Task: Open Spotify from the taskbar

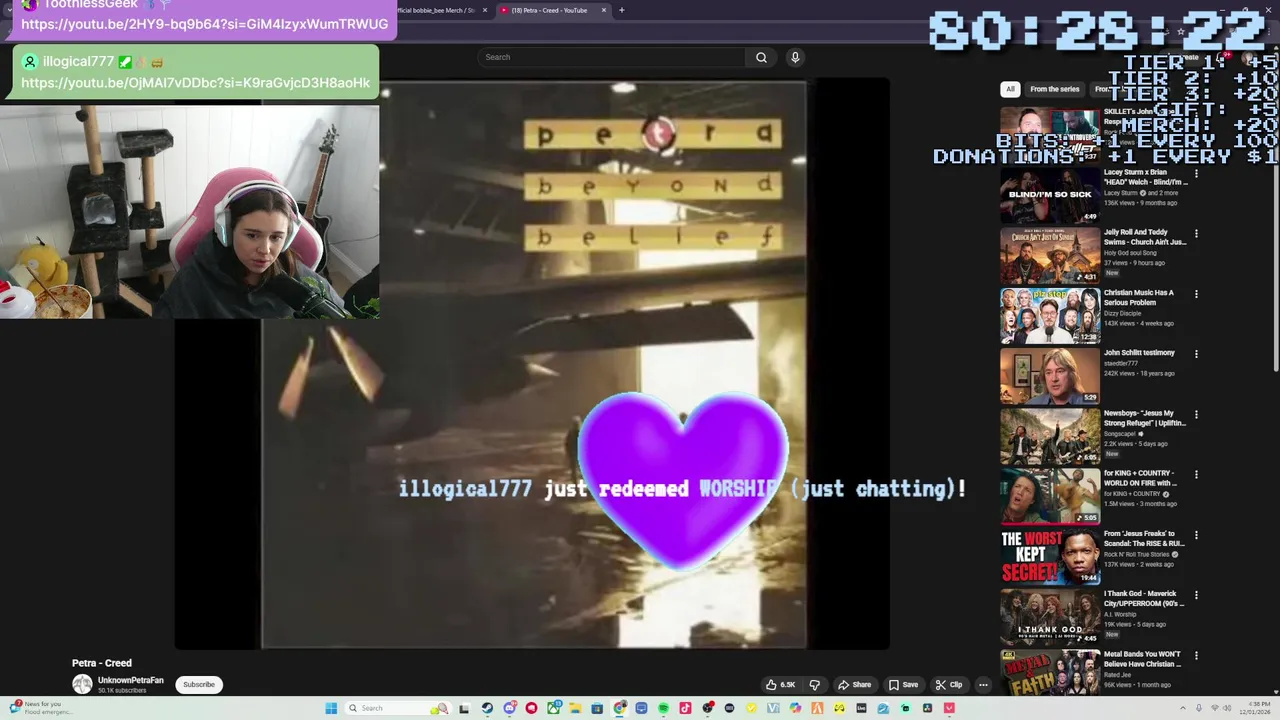Action: tap(663, 708)
